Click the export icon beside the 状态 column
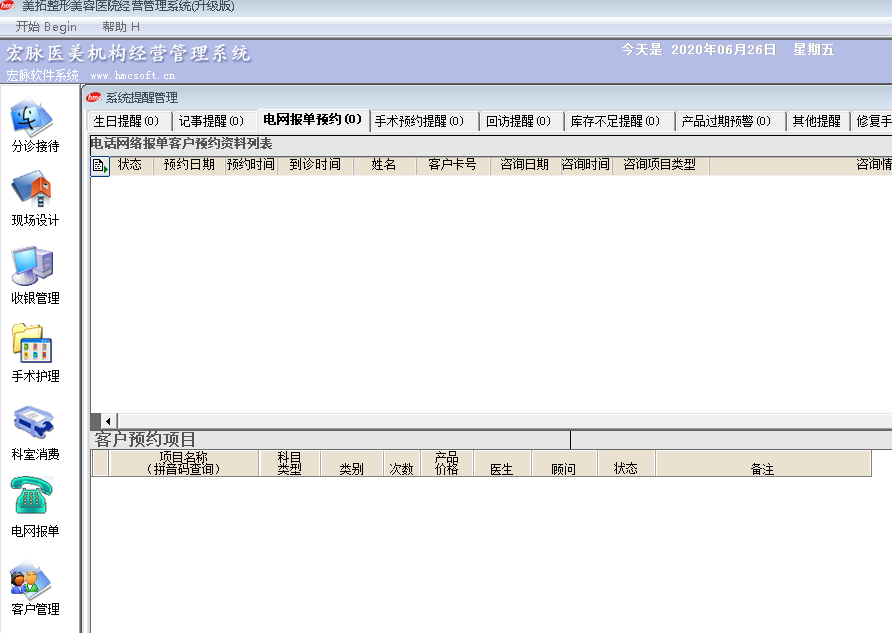Image resolution: width=892 pixels, height=633 pixels. coord(99,166)
